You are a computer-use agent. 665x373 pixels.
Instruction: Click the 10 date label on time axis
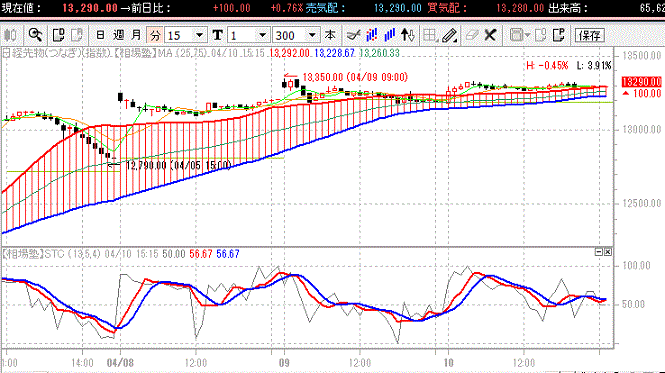tap(448, 363)
